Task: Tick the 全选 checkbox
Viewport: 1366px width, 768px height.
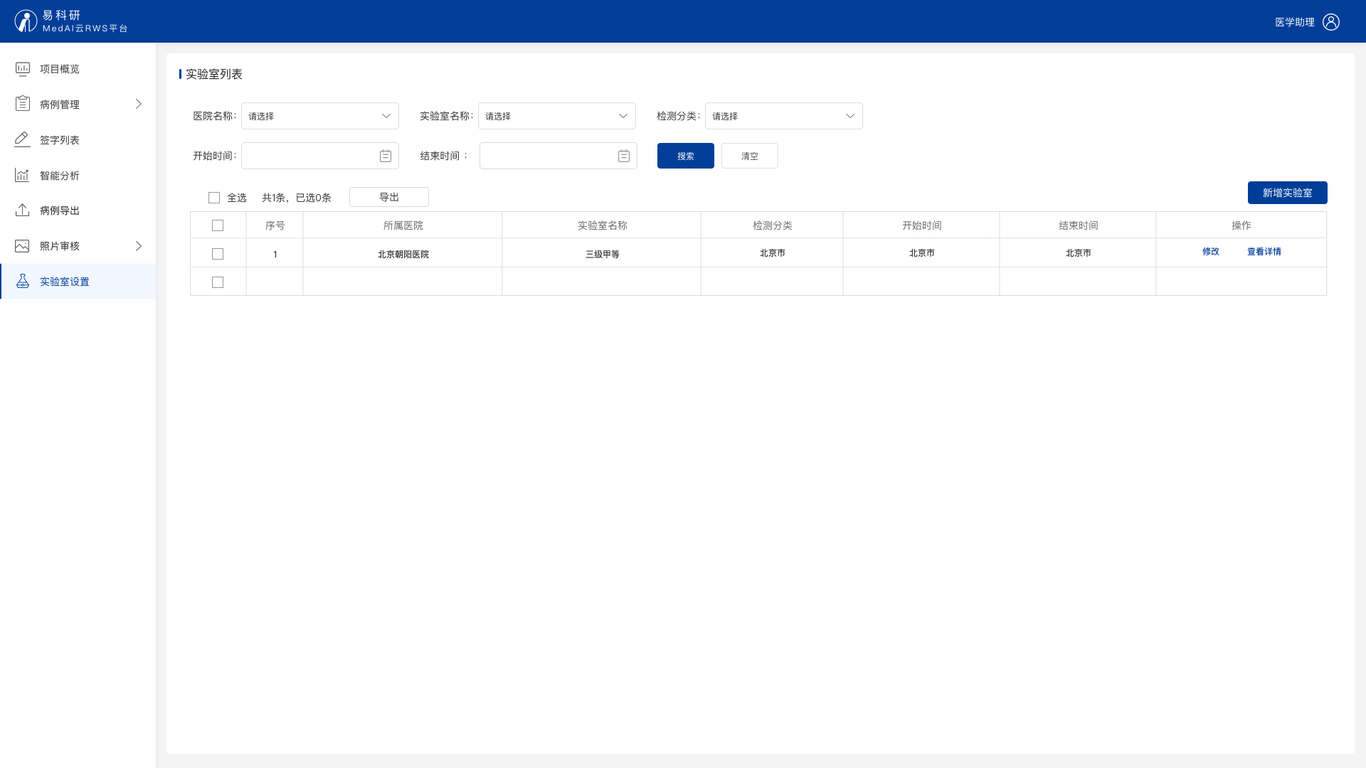Action: (214, 198)
